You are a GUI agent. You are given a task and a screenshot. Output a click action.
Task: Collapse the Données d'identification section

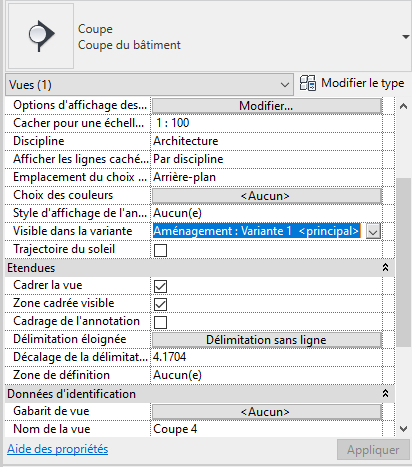[x=385, y=394]
